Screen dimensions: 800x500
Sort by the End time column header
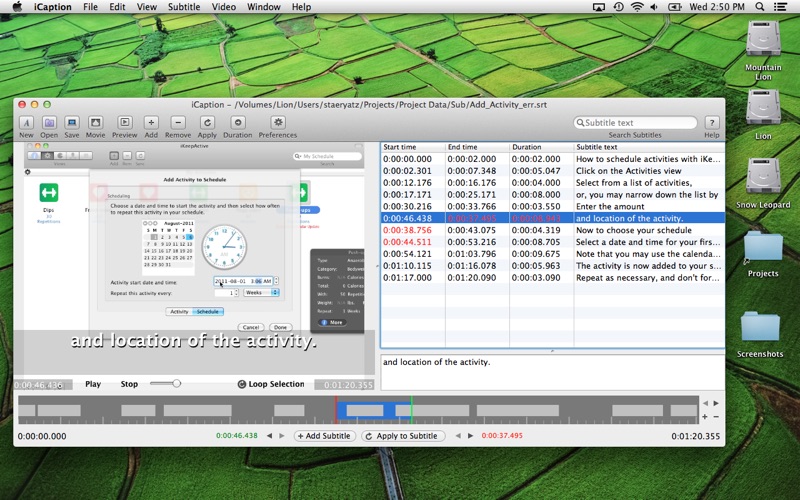(x=477, y=147)
